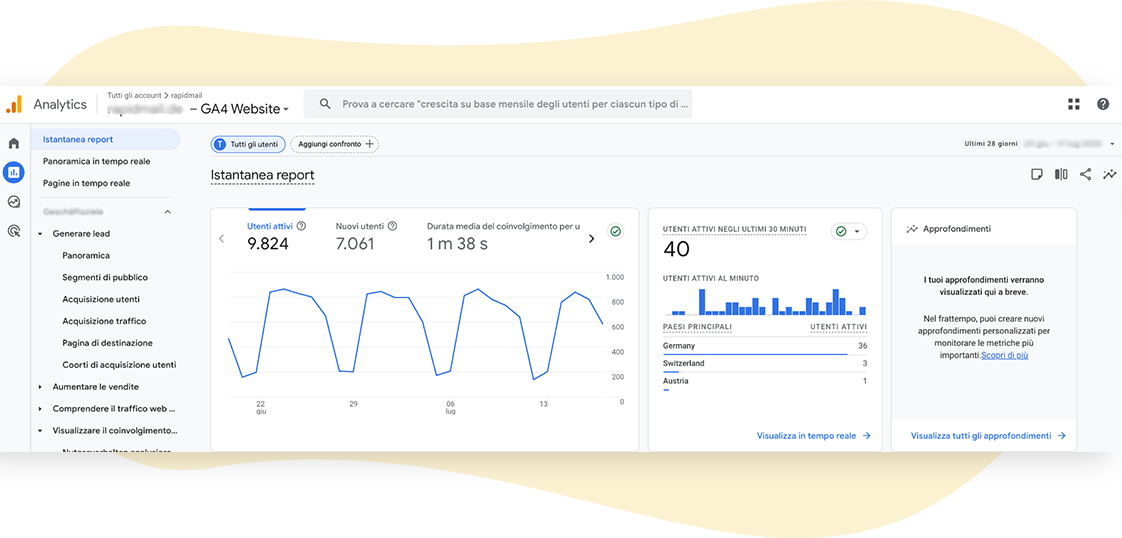Open Panoramica in tempo reale
The height and width of the screenshot is (538, 1122).
pos(96,161)
